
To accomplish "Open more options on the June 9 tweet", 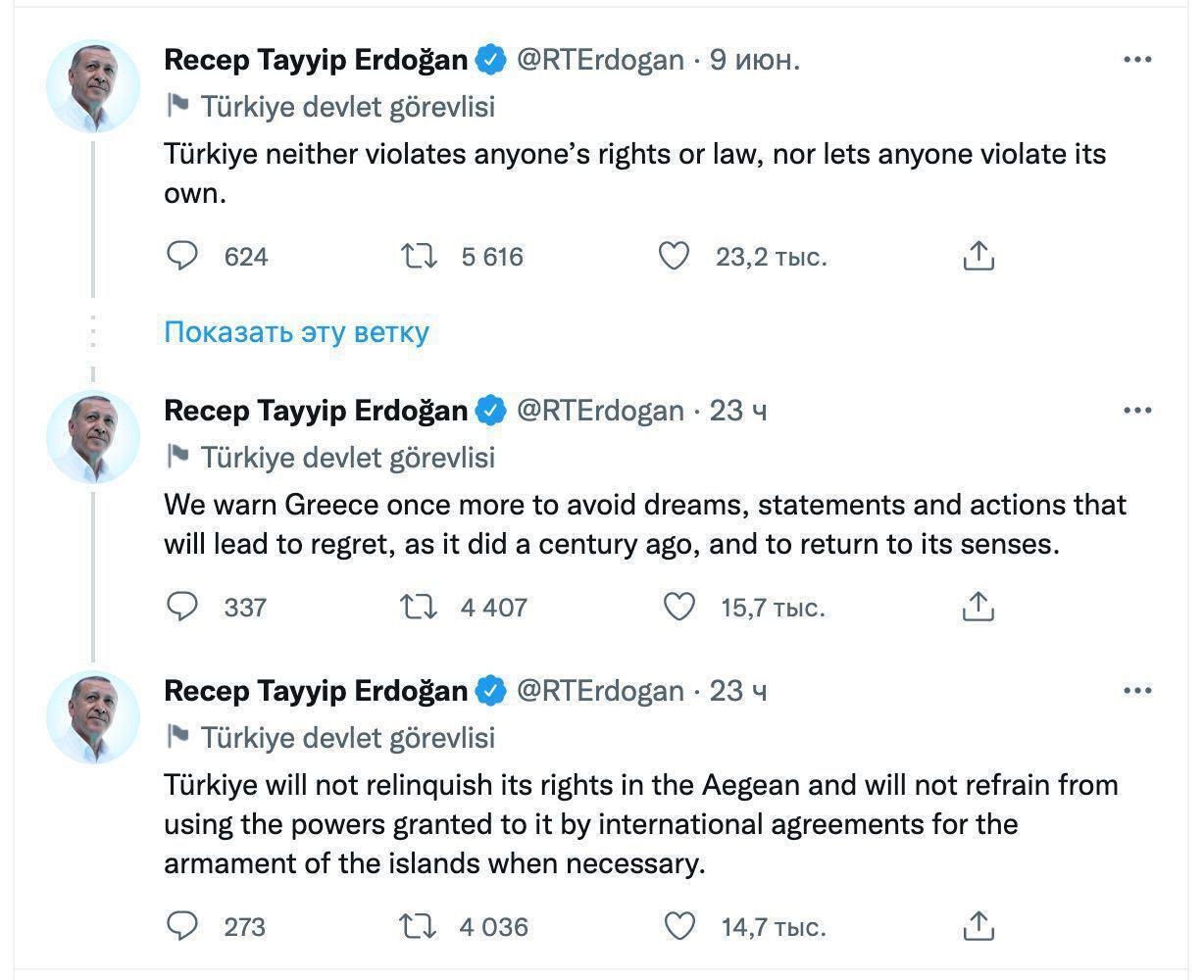I will coord(1136,60).
